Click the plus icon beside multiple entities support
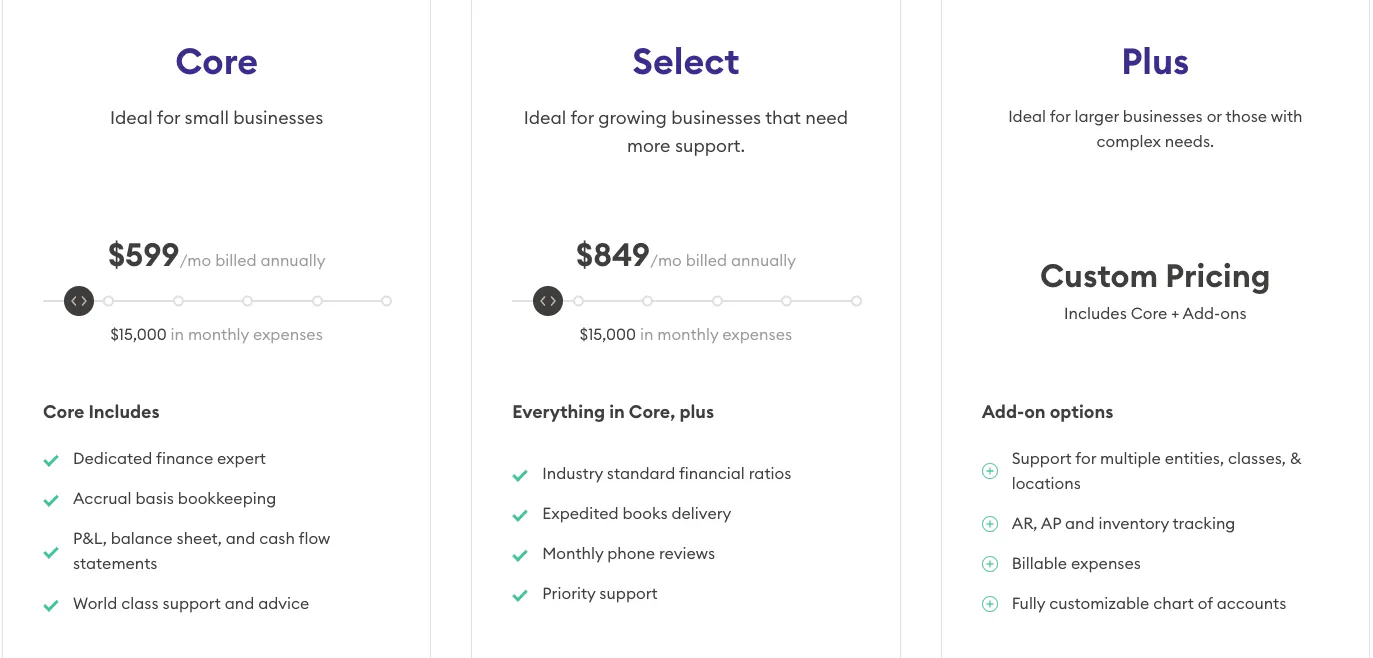The height and width of the screenshot is (658, 1373). pos(990,471)
